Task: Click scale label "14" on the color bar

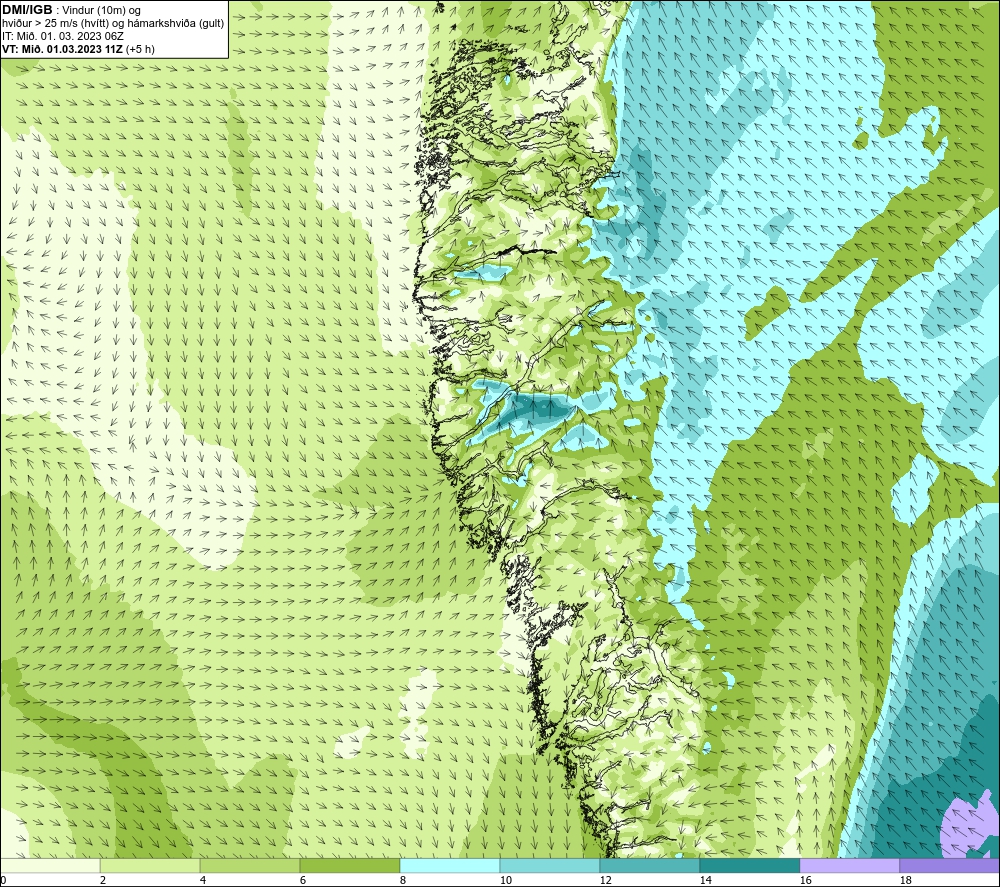Action: 705,880
